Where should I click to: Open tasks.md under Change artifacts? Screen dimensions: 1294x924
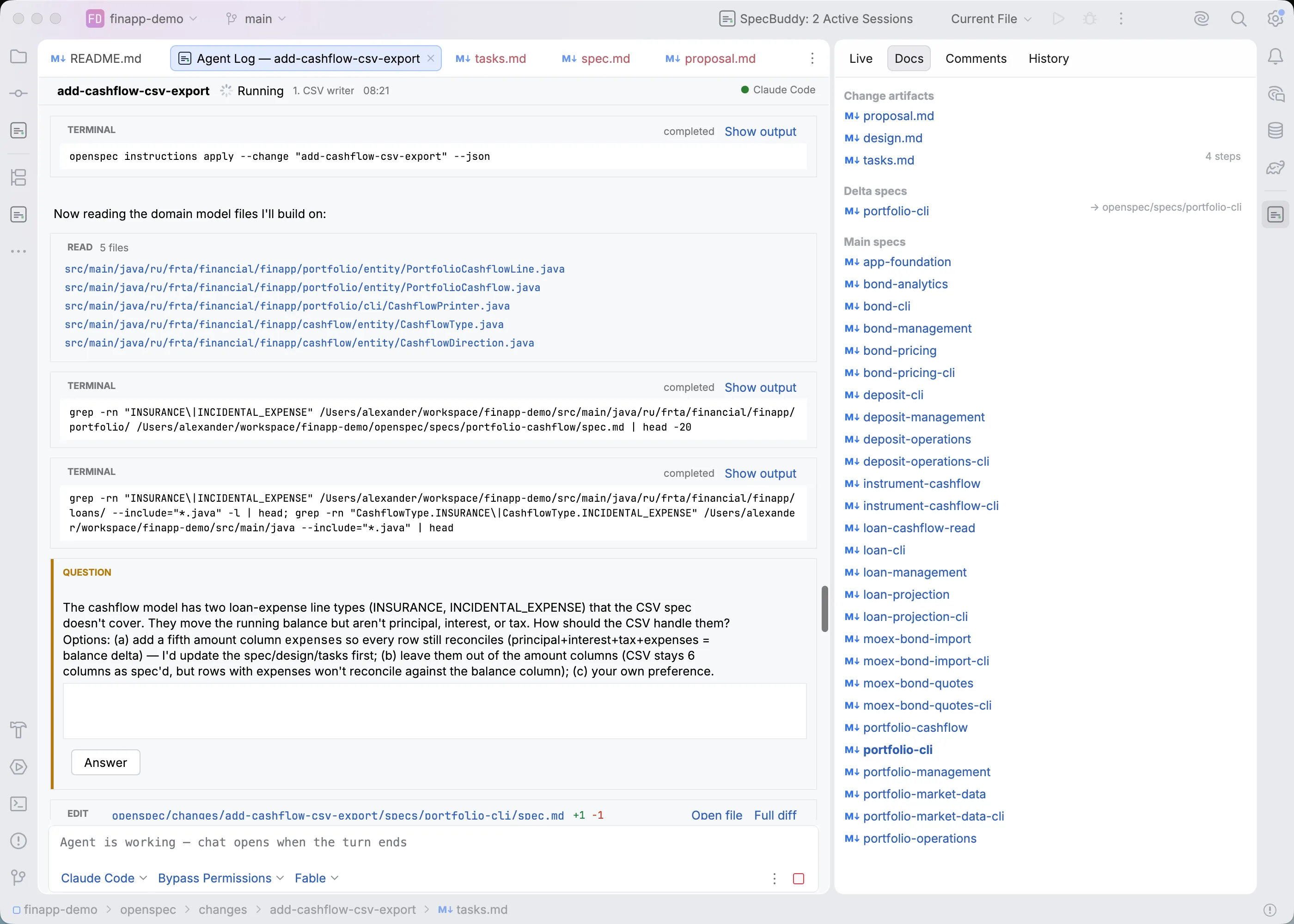pos(888,160)
